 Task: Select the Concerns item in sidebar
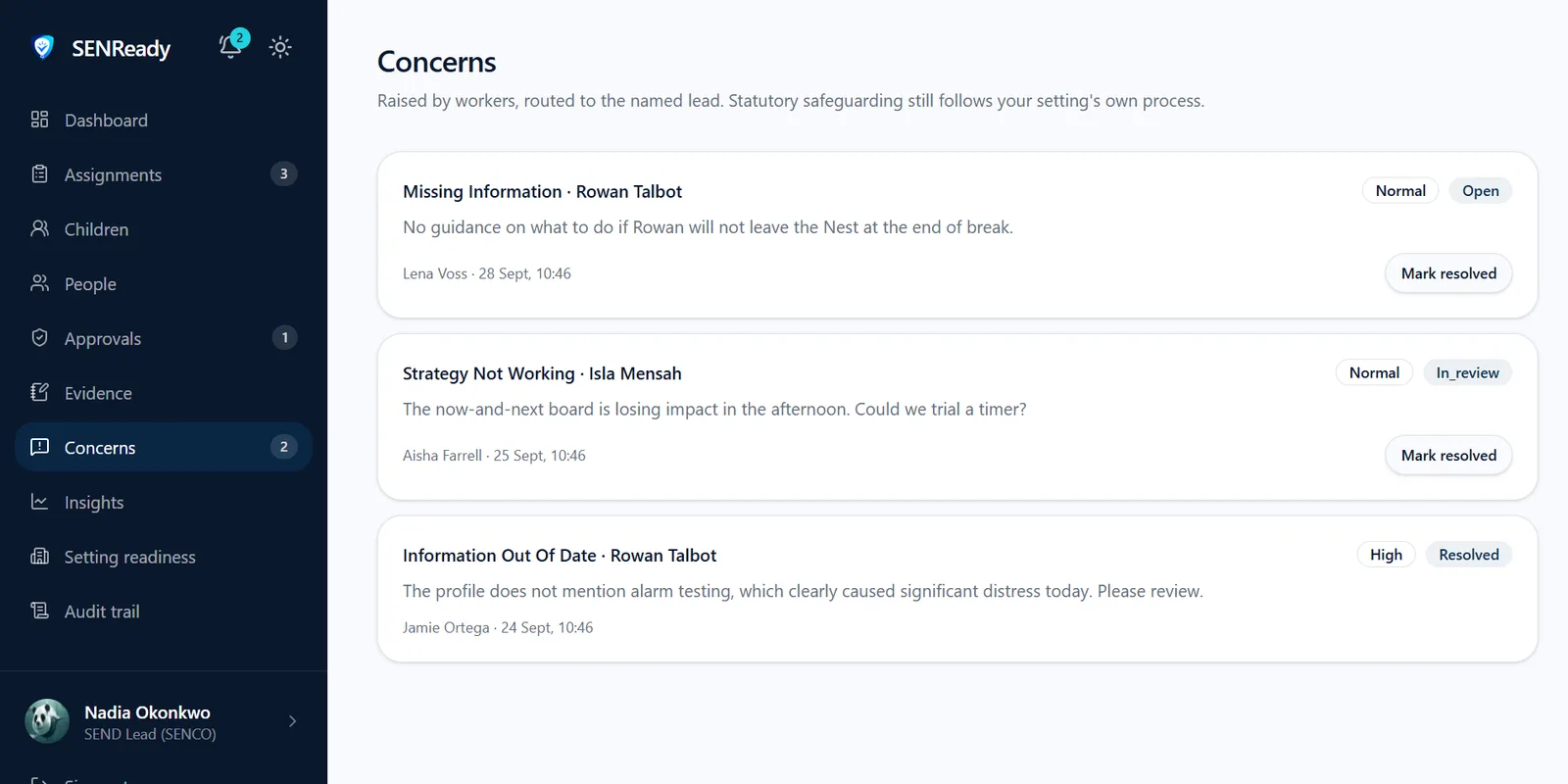[x=164, y=447]
